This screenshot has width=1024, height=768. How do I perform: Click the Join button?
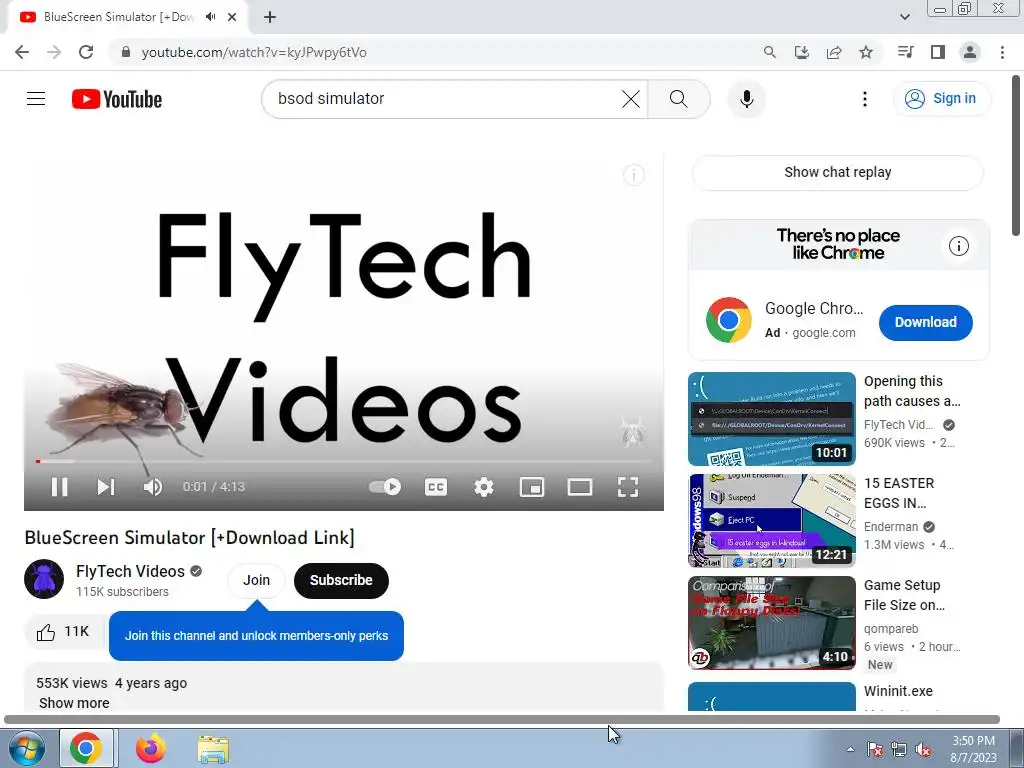(256, 580)
